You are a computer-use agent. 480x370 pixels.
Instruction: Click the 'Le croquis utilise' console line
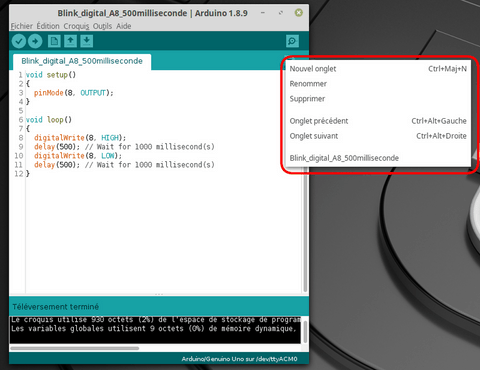click(156, 320)
